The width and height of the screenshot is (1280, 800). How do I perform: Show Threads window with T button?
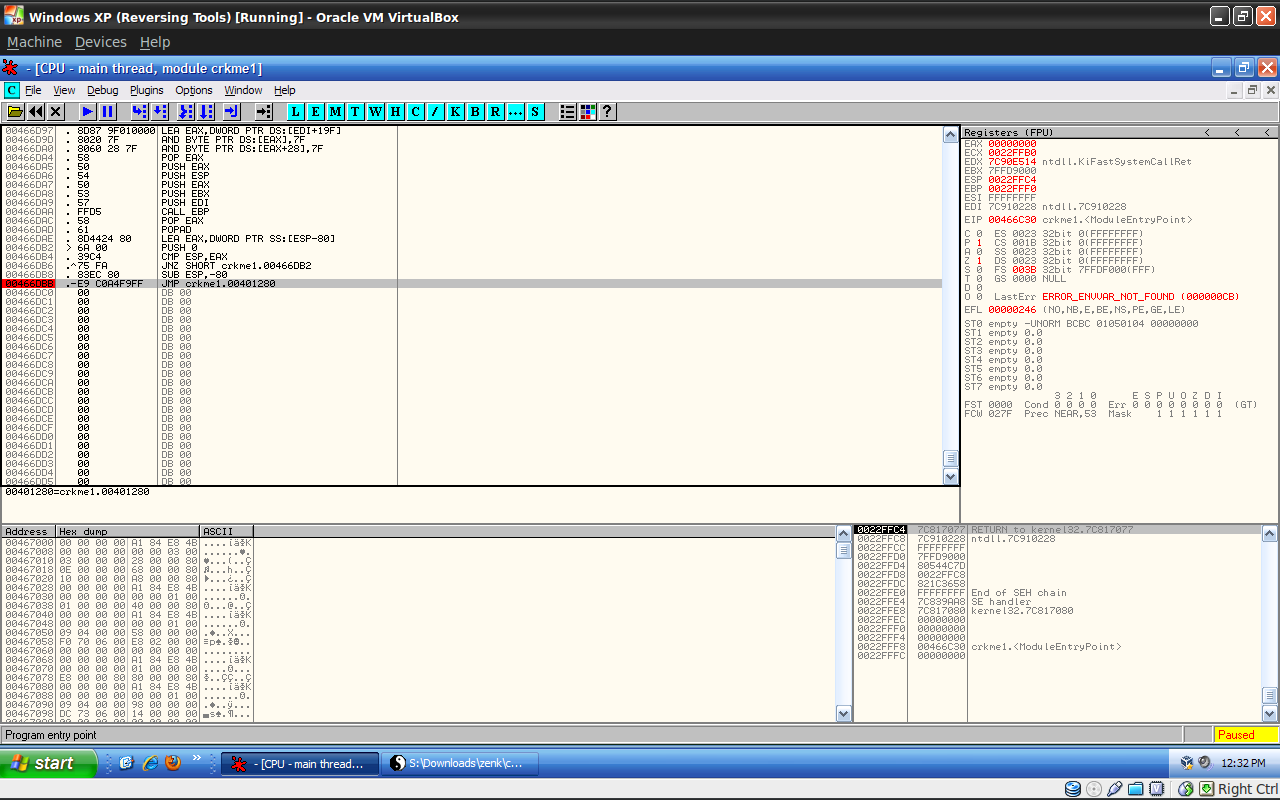pos(356,112)
